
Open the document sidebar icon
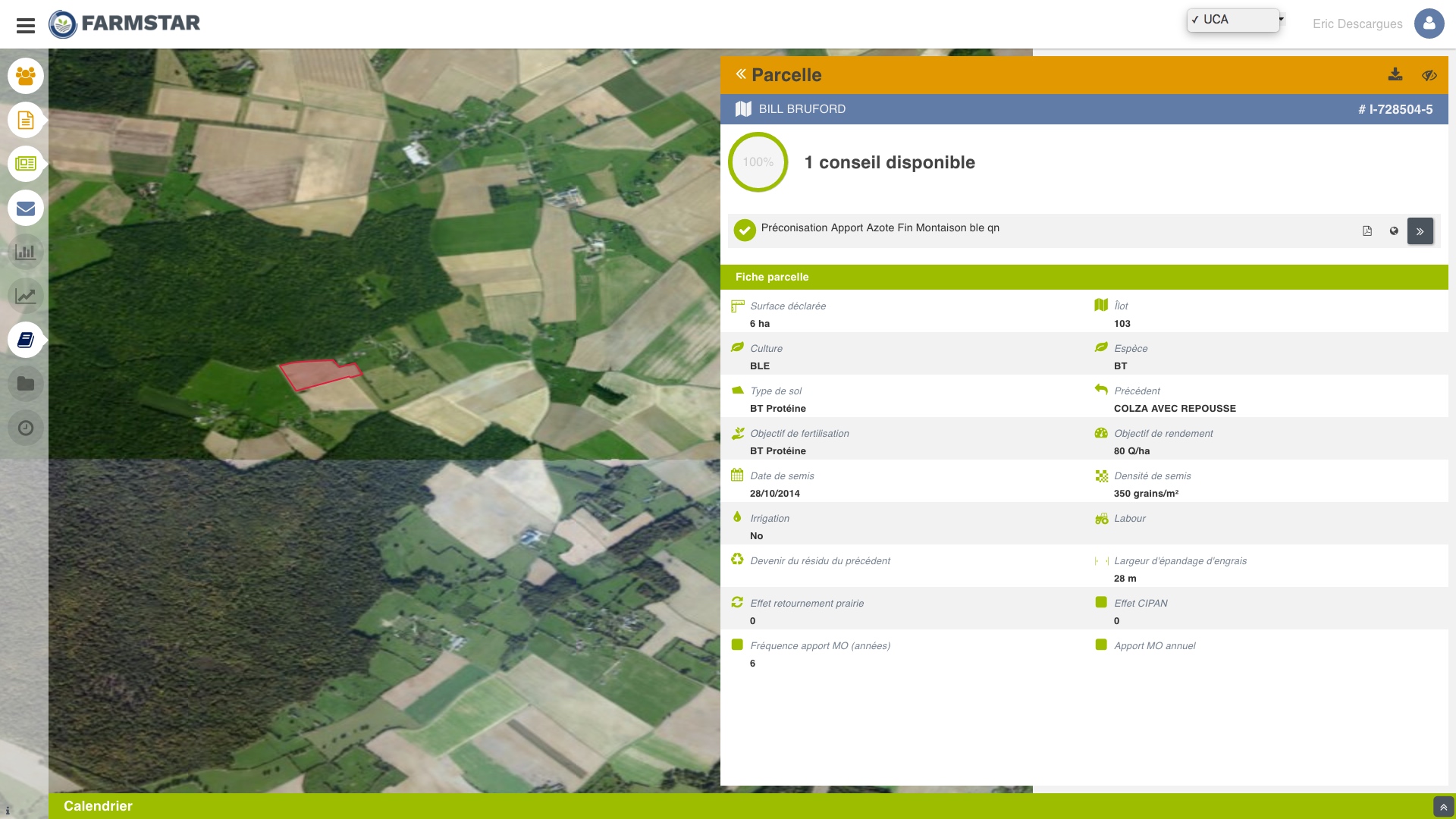point(26,120)
